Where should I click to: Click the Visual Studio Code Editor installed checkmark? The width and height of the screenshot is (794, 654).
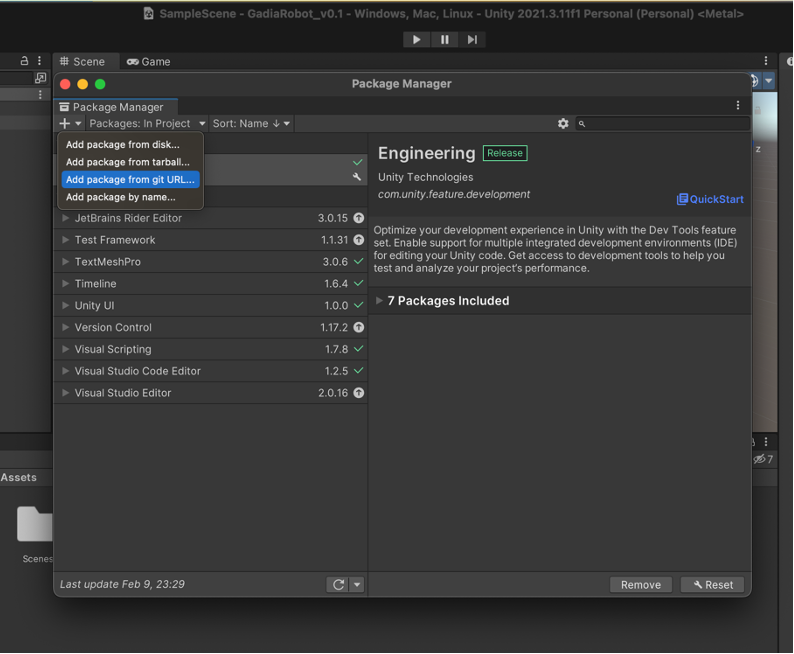tap(359, 371)
